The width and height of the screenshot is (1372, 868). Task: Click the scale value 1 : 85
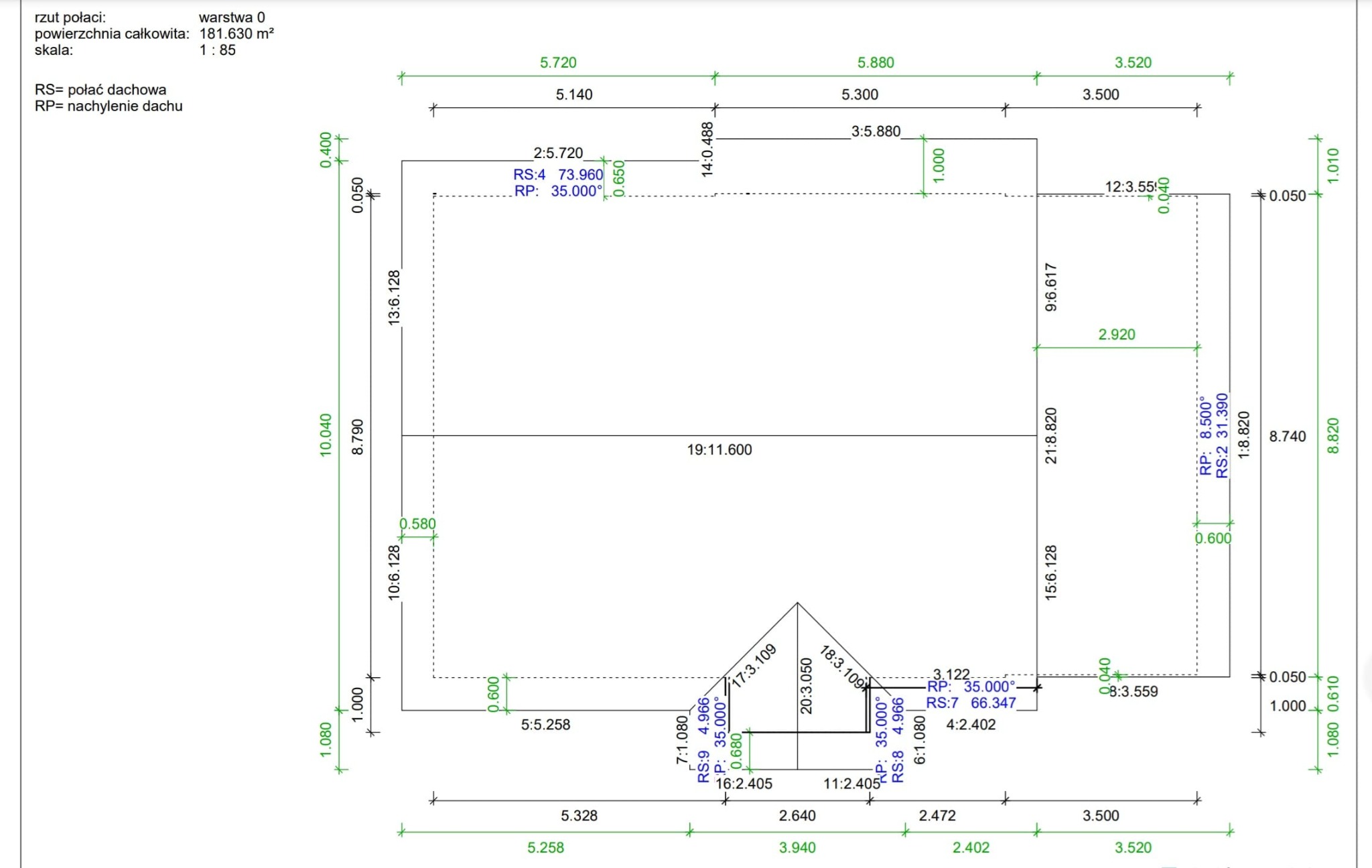point(217,50)
